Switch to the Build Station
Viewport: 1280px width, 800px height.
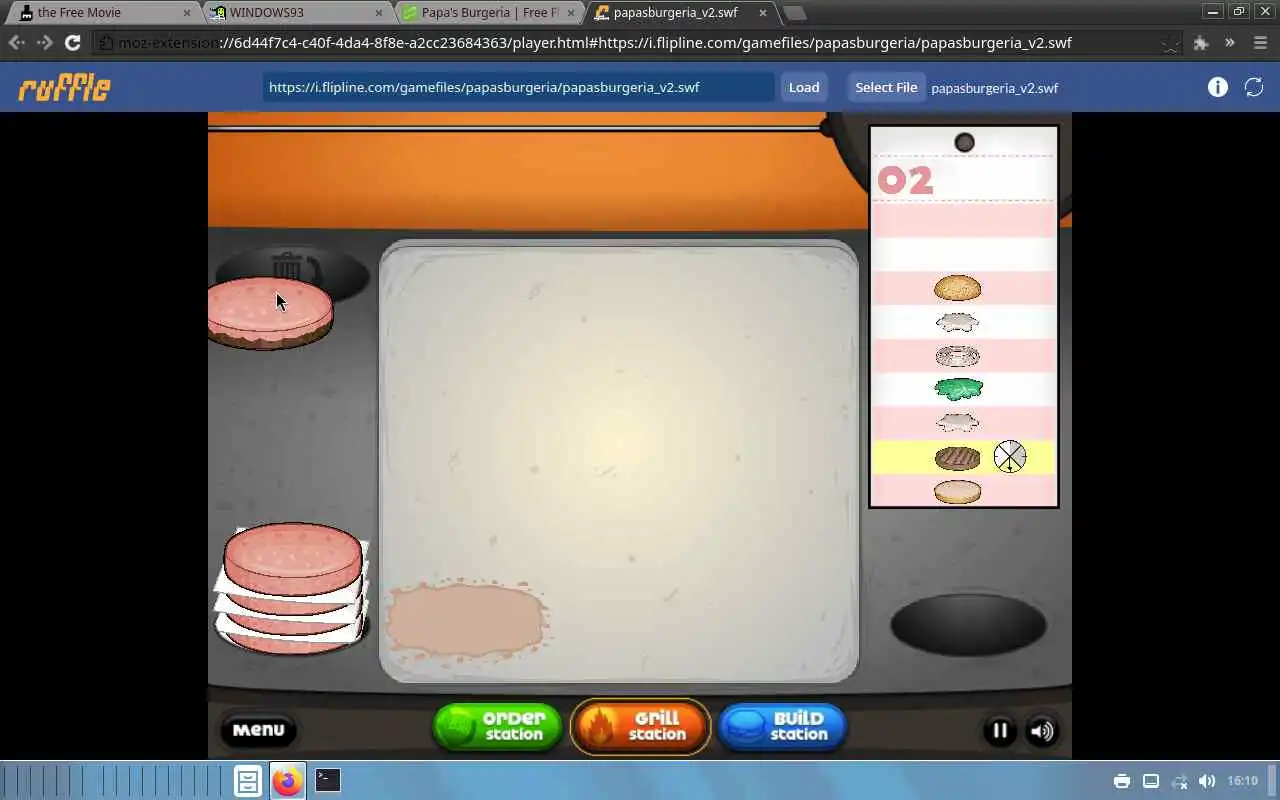pos(782,726)
